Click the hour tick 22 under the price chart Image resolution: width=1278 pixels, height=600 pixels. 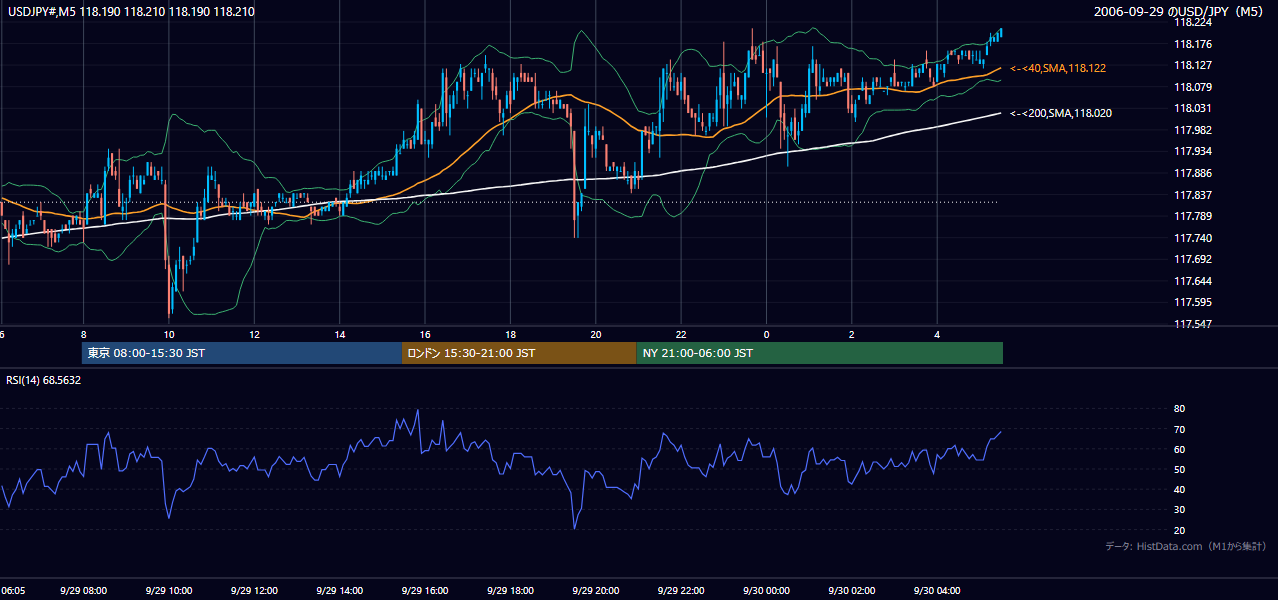click(681, 334)
